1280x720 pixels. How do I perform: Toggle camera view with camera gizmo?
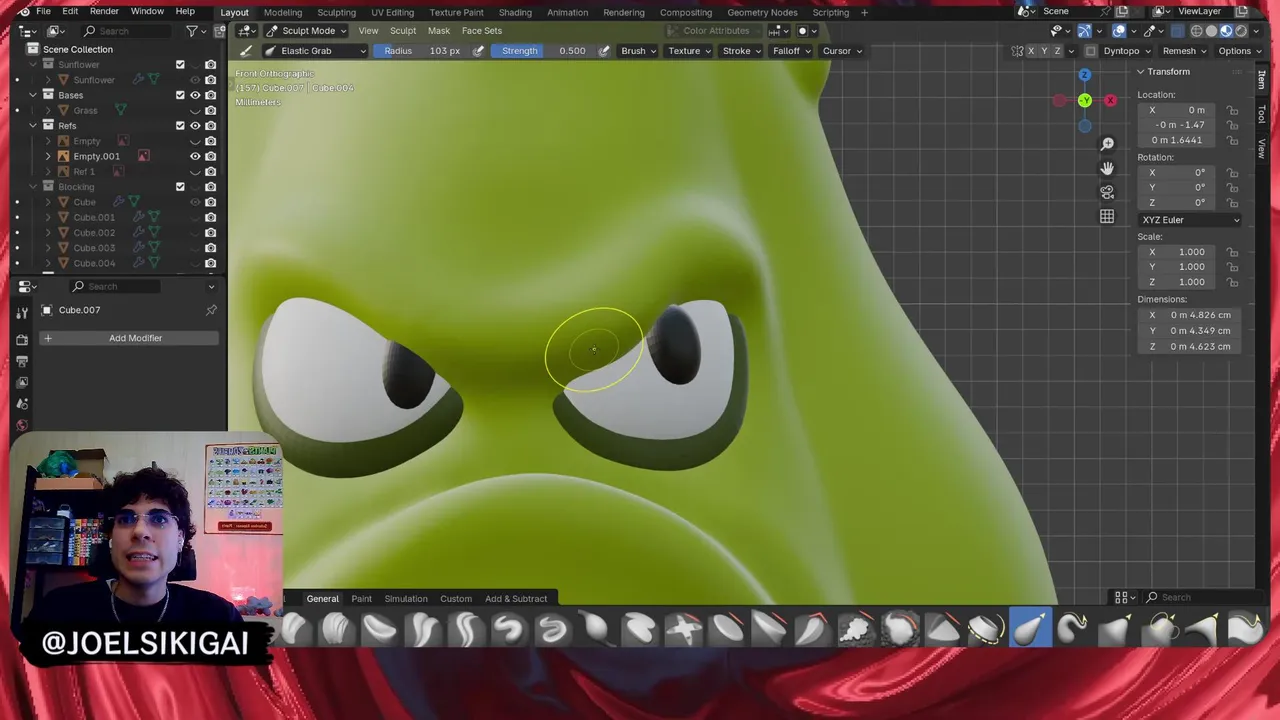[1107, 192]
